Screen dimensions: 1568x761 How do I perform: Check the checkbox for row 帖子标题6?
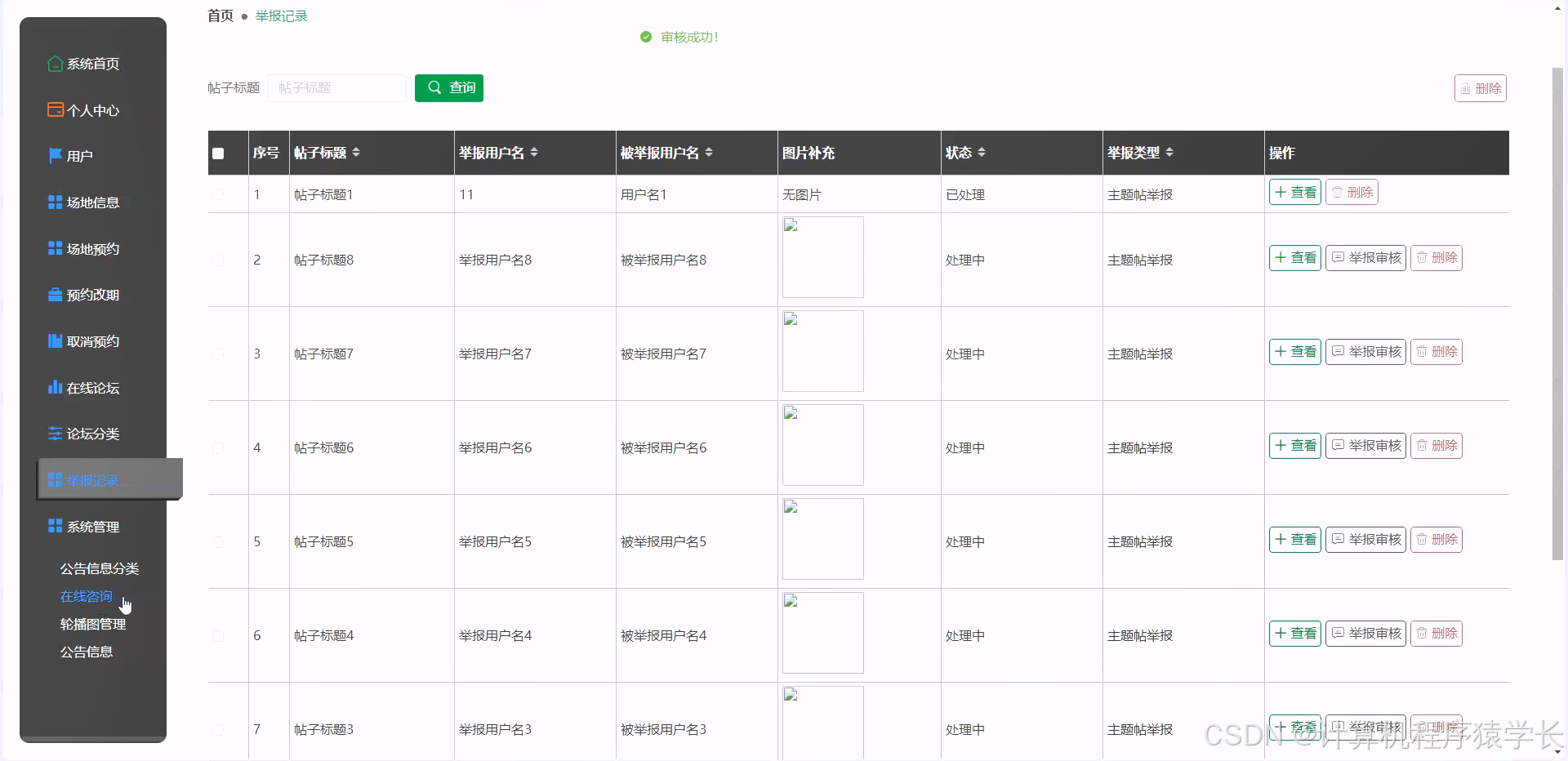click(x=218, y=447)
